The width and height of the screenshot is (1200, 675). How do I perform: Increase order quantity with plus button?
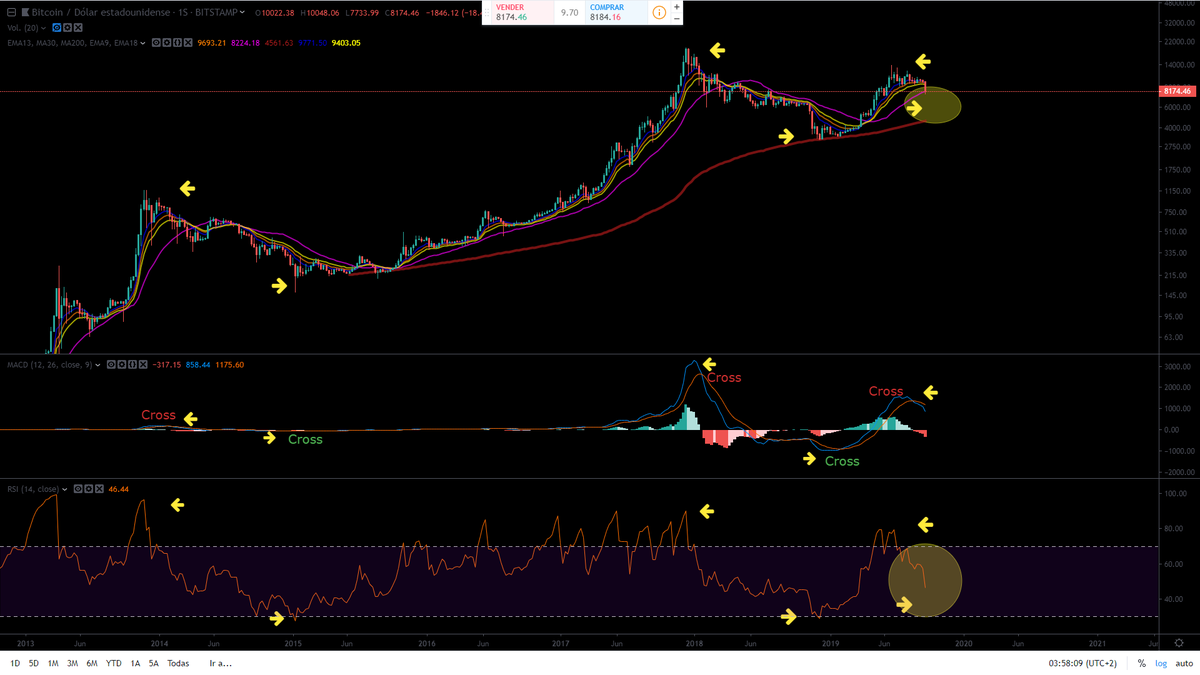click(x=677, y=7)
